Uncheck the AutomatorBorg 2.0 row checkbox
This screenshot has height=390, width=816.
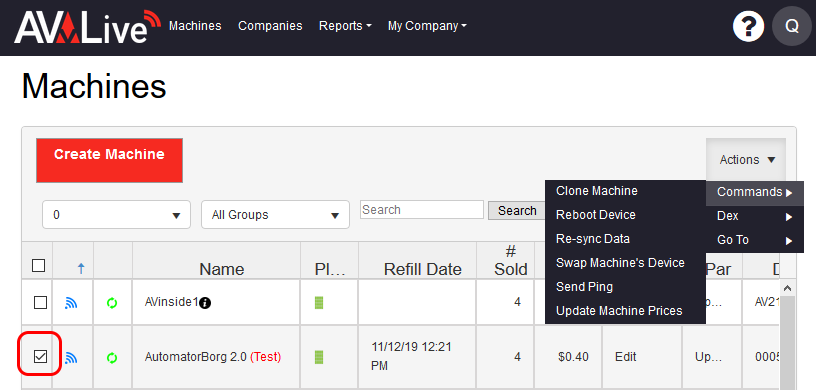click(40, 356)
